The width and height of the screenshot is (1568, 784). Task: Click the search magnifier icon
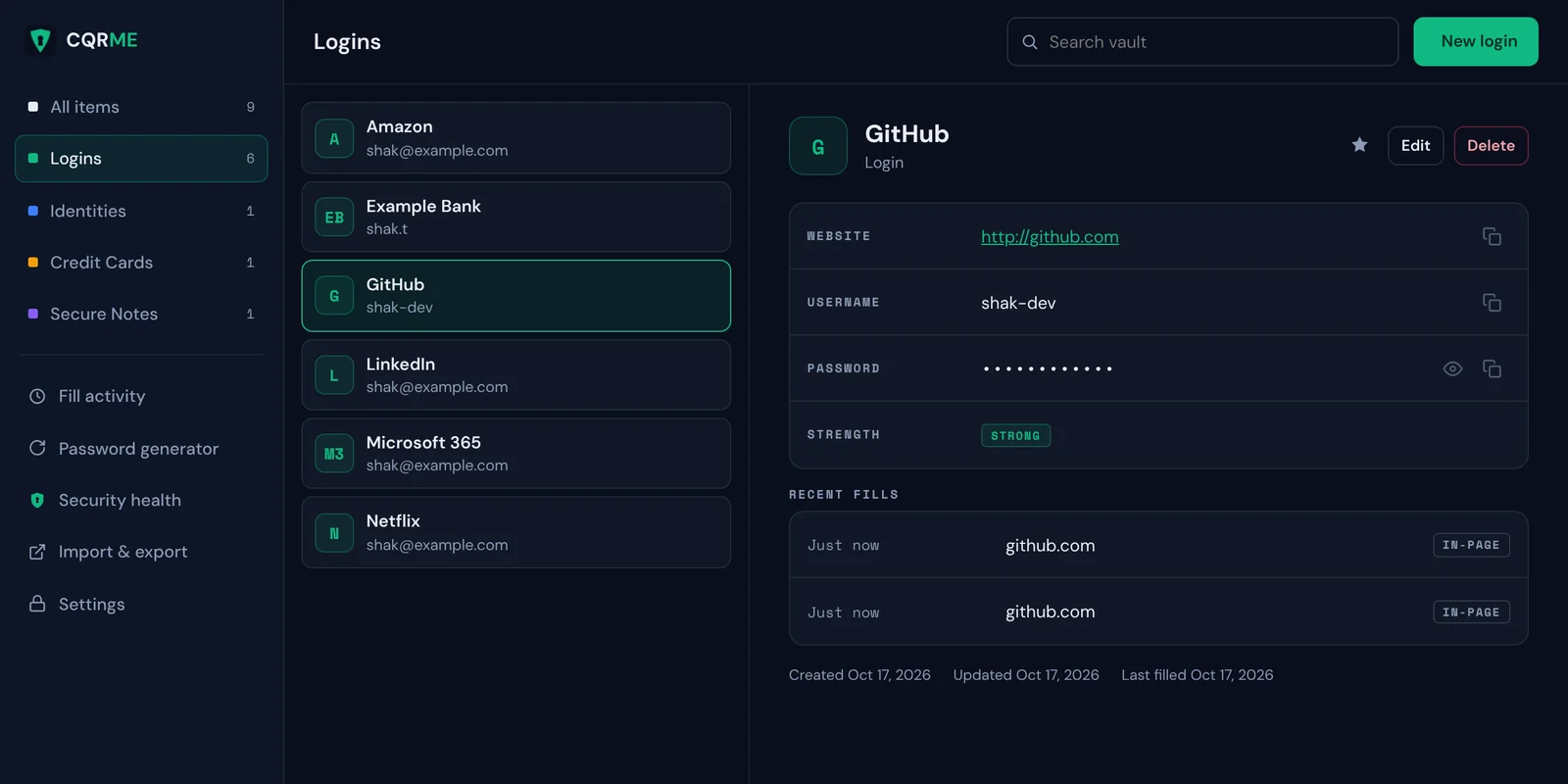1030,42
